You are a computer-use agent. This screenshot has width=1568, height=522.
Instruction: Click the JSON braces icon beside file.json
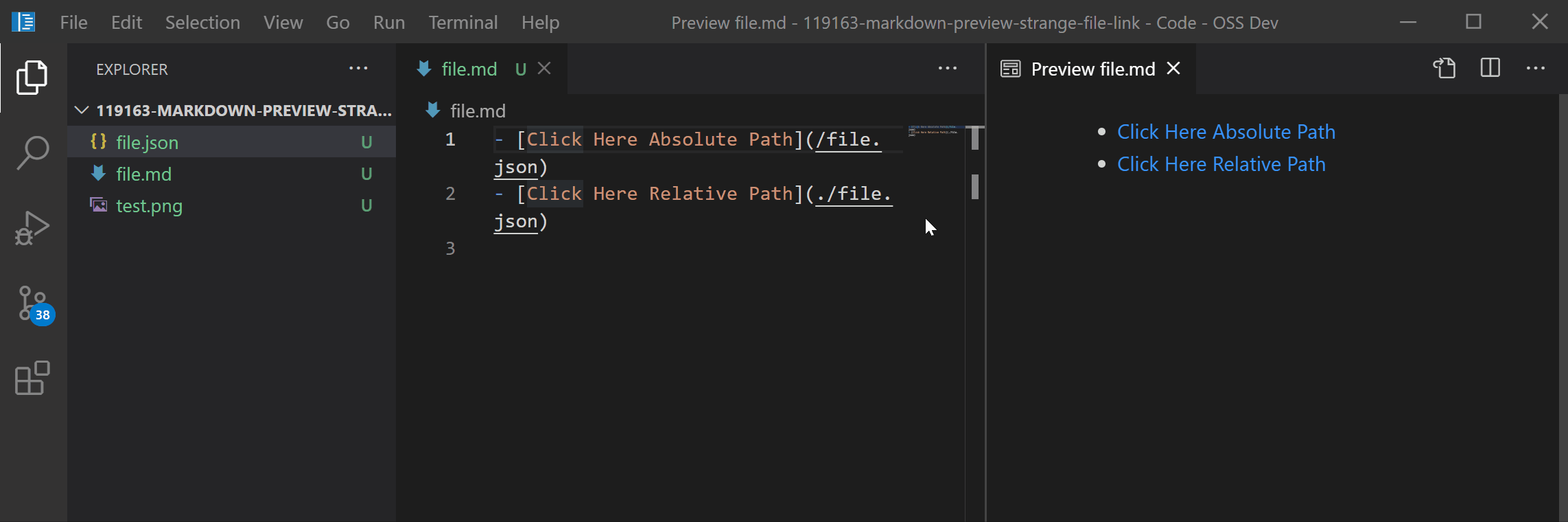click(x=99, y=141)
